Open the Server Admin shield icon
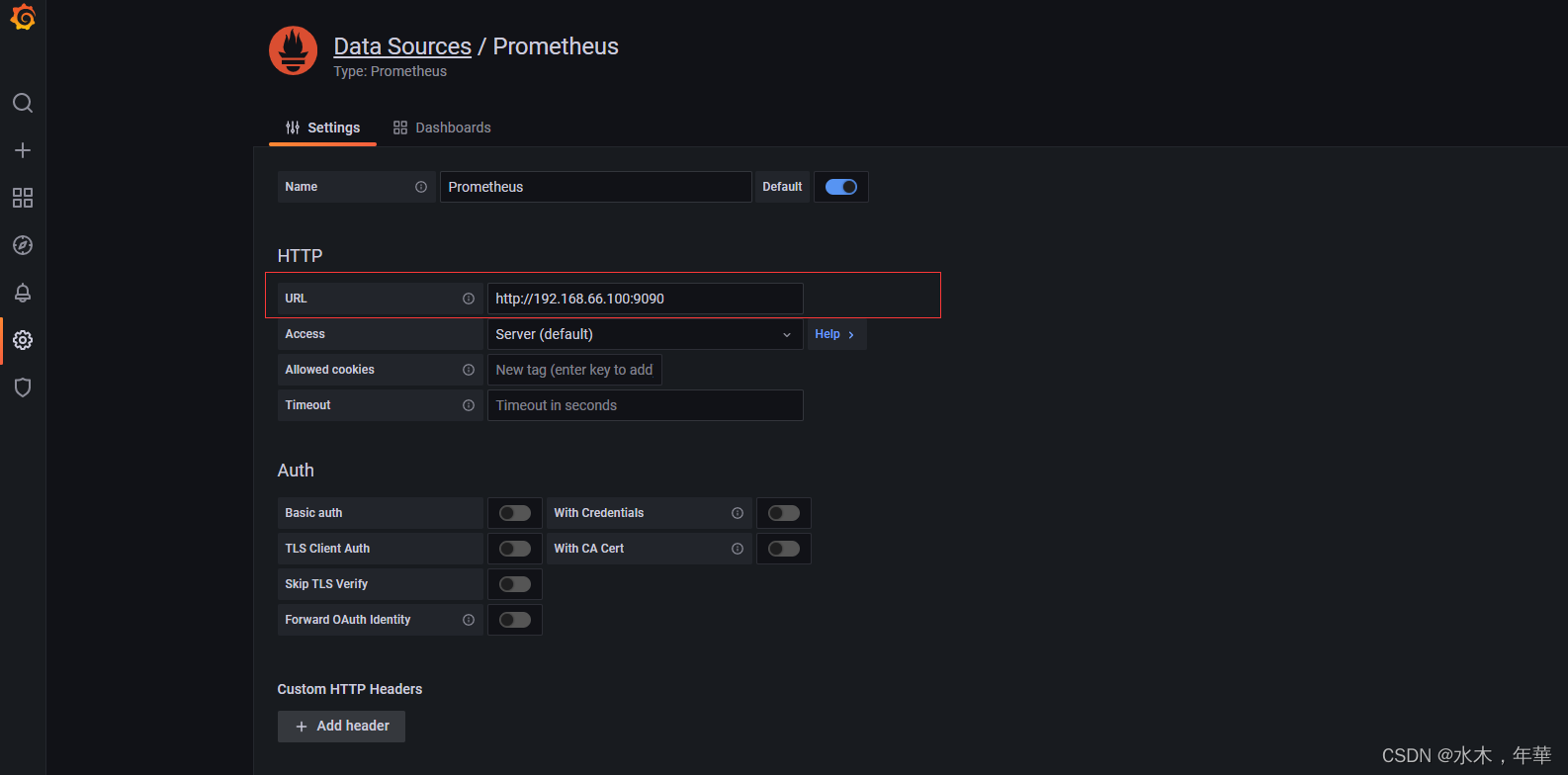This screenshot has height=775, width=1568. (x=23, y=387)
